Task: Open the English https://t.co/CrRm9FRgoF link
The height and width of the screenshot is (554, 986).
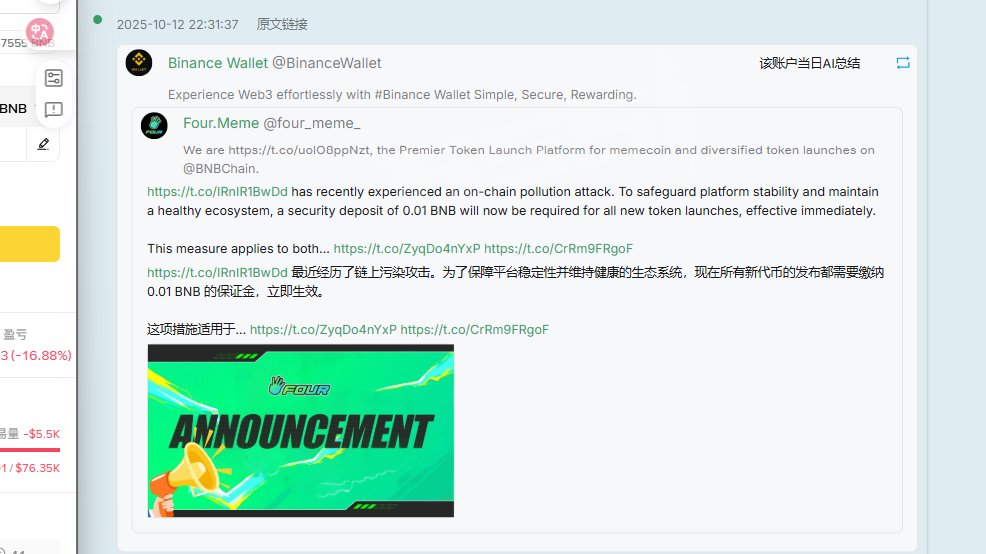Action: click(x=558, y=248)
